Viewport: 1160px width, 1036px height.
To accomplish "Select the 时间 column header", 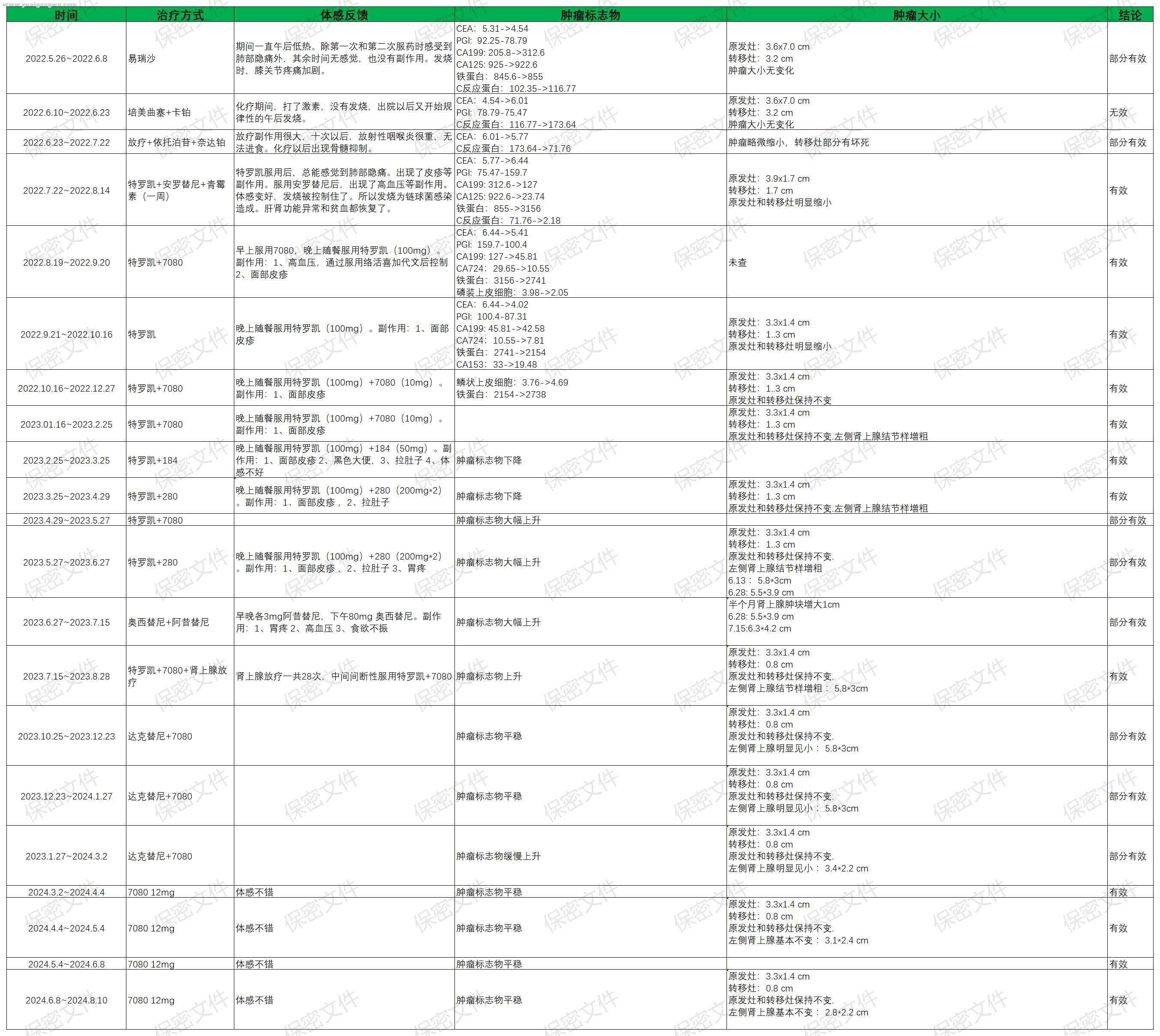I will [66, 15].
